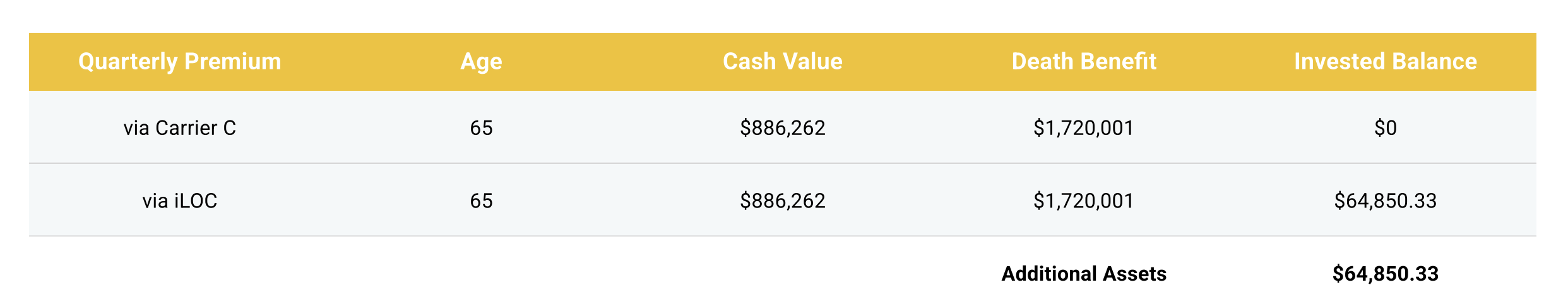Screen dimensions: 1568x304
Task: Click the Quarterly Premium column header
Action: pyautogui.click(x=179, y=61)
